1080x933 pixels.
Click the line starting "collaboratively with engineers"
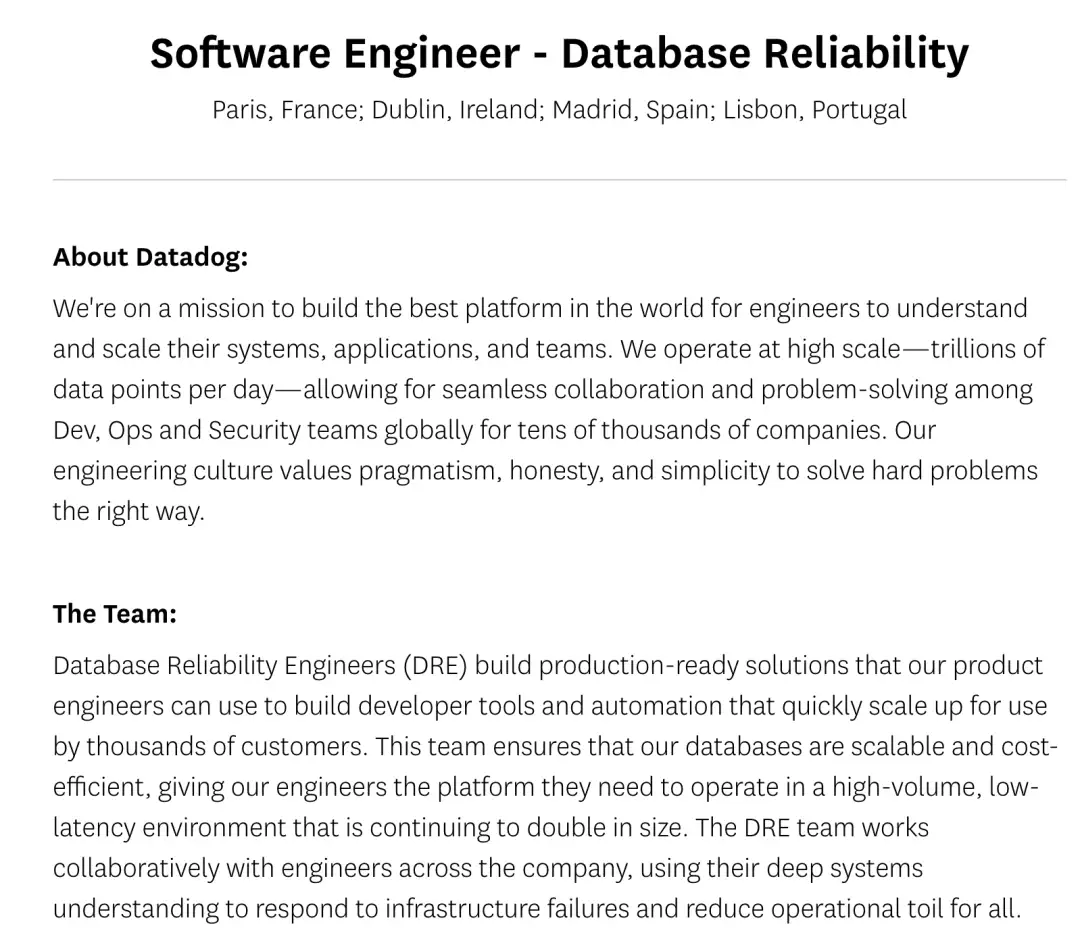click(488, 868)
